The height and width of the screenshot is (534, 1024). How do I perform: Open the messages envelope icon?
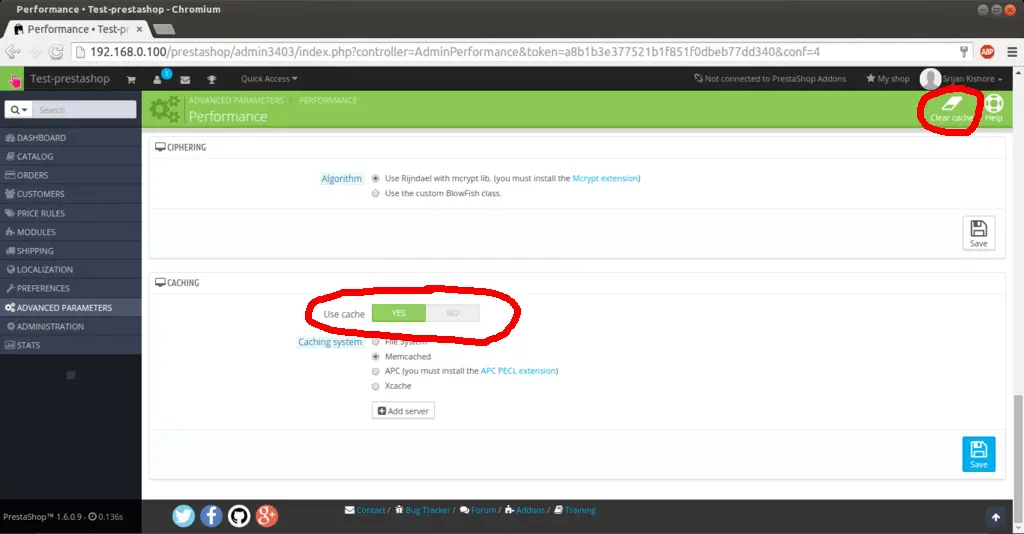(x=185, y=79)
